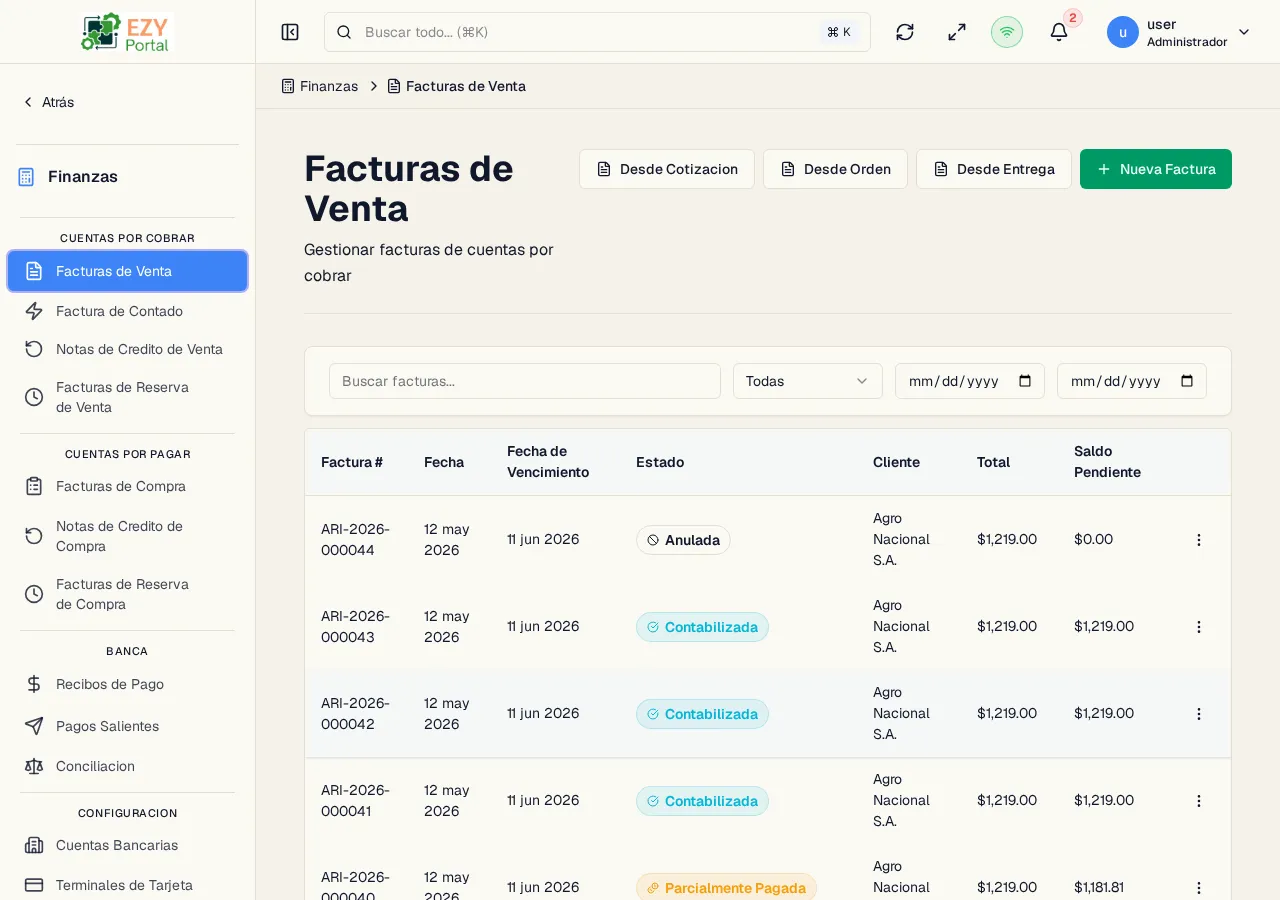Screen dimensions: 1280x900
Task: Open row menu for invoice ARI-2026-000043
Action: (x=1199, y=627)
